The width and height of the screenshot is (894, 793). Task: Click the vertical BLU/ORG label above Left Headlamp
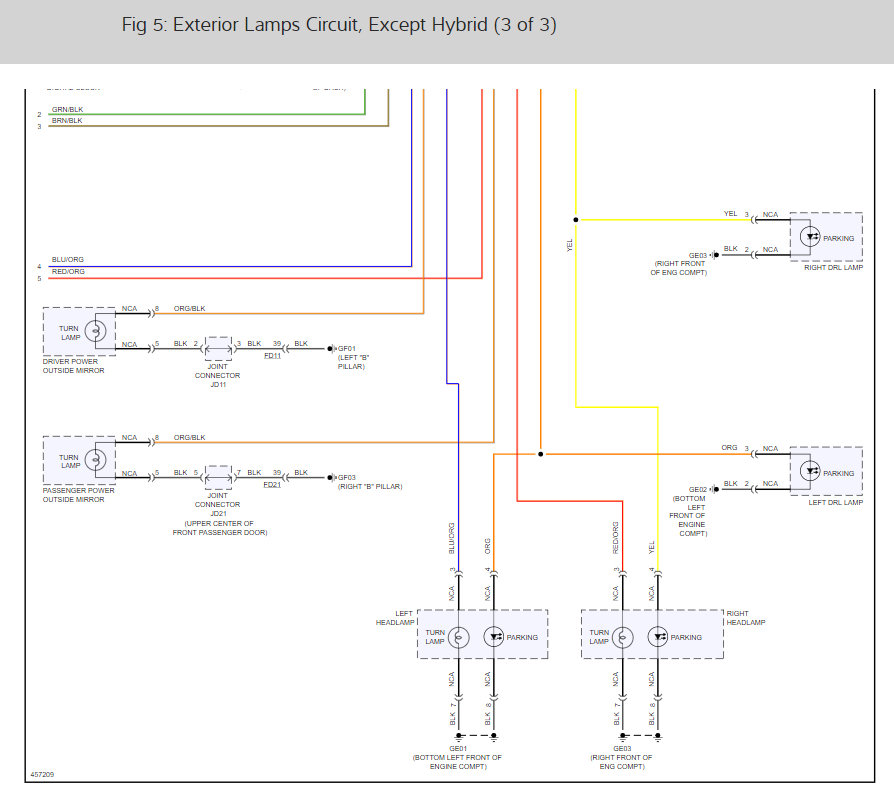point(452,538)
